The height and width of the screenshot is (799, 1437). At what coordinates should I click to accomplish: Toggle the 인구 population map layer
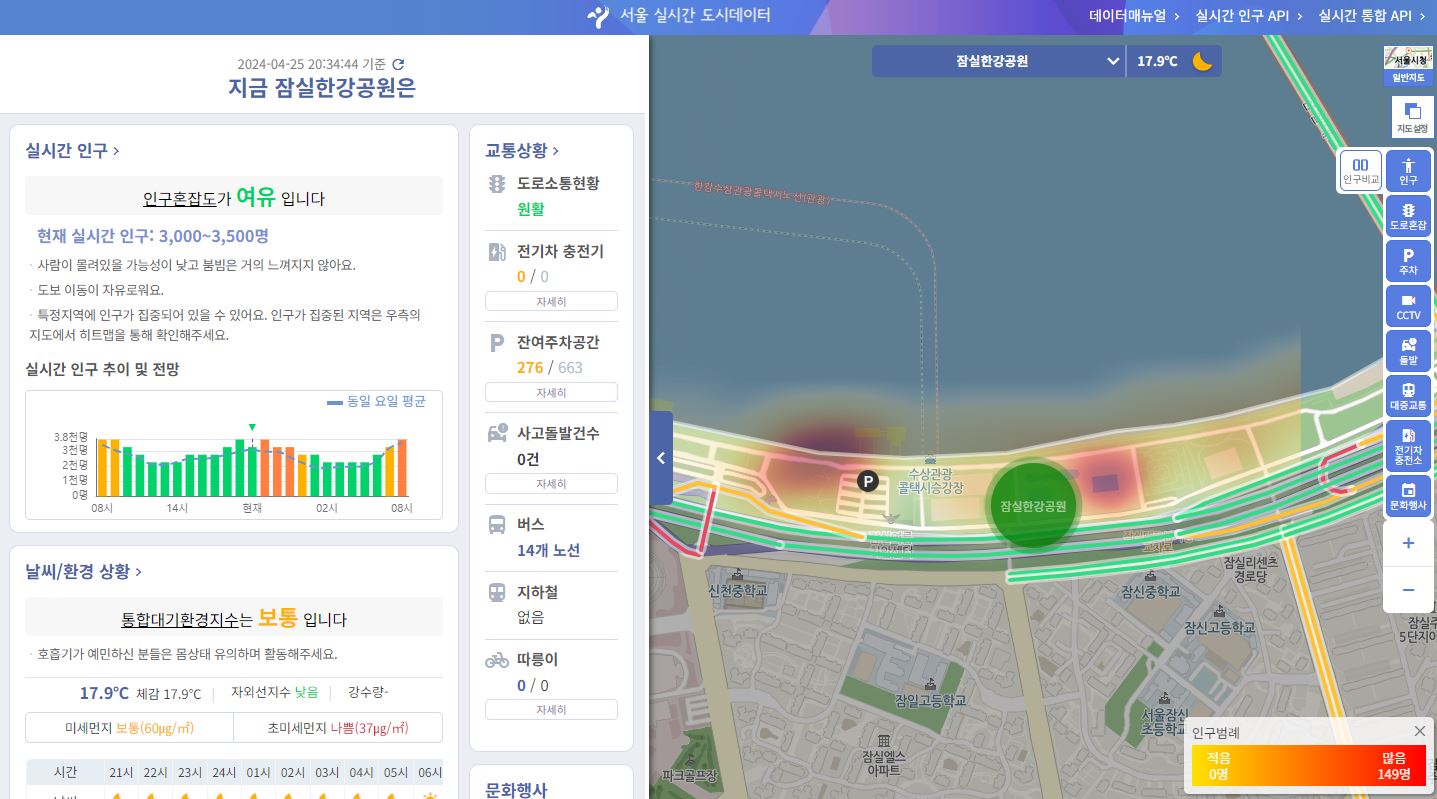[x=1408, y=171]
